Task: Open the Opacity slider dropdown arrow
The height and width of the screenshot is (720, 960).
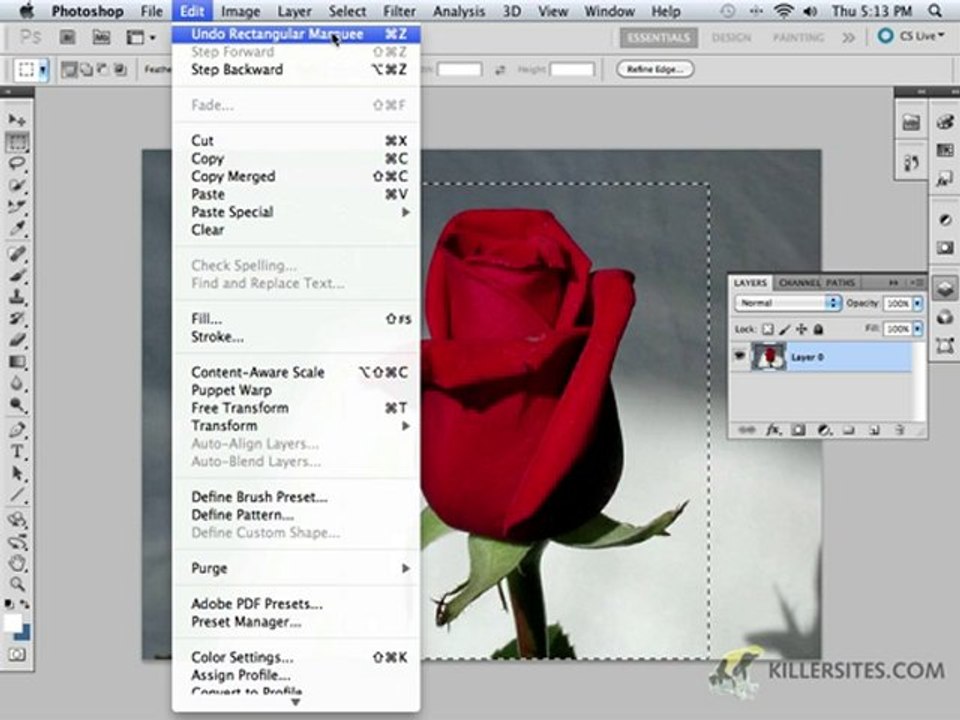Action: click(917, 303)
